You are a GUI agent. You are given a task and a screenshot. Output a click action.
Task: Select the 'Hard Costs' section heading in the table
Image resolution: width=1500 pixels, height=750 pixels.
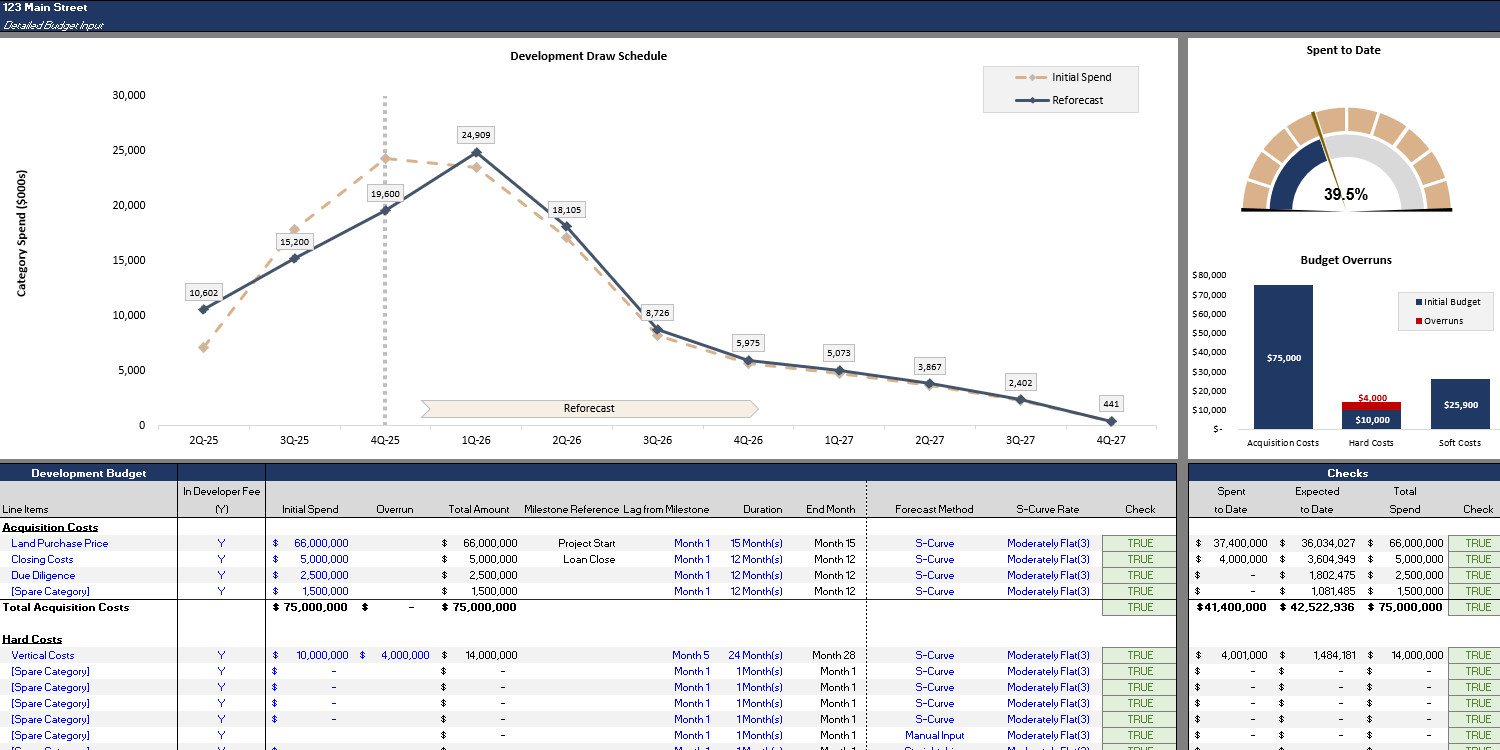click(32, 639)
